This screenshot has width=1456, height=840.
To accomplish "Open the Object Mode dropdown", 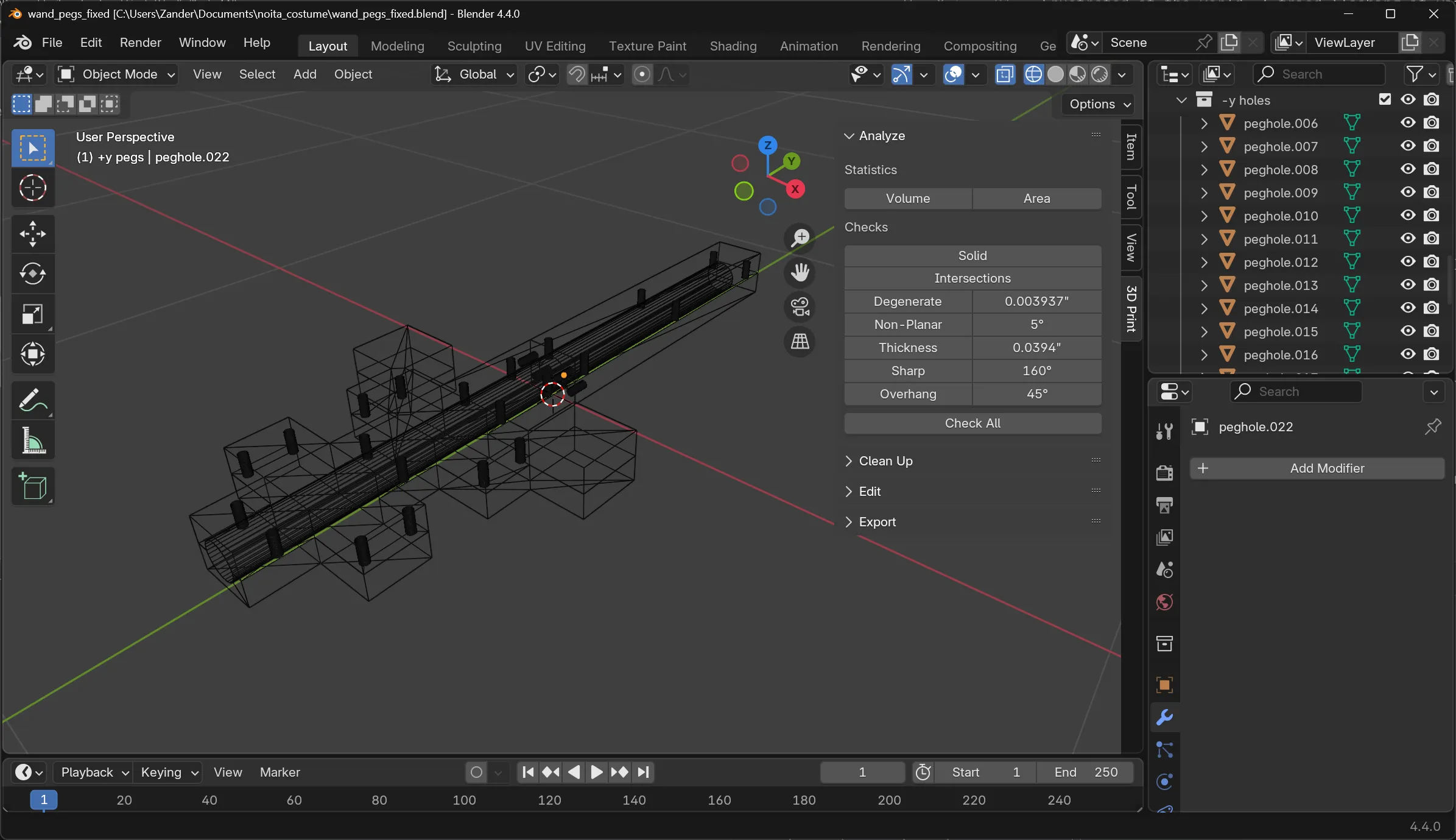I will pos(116,74).
